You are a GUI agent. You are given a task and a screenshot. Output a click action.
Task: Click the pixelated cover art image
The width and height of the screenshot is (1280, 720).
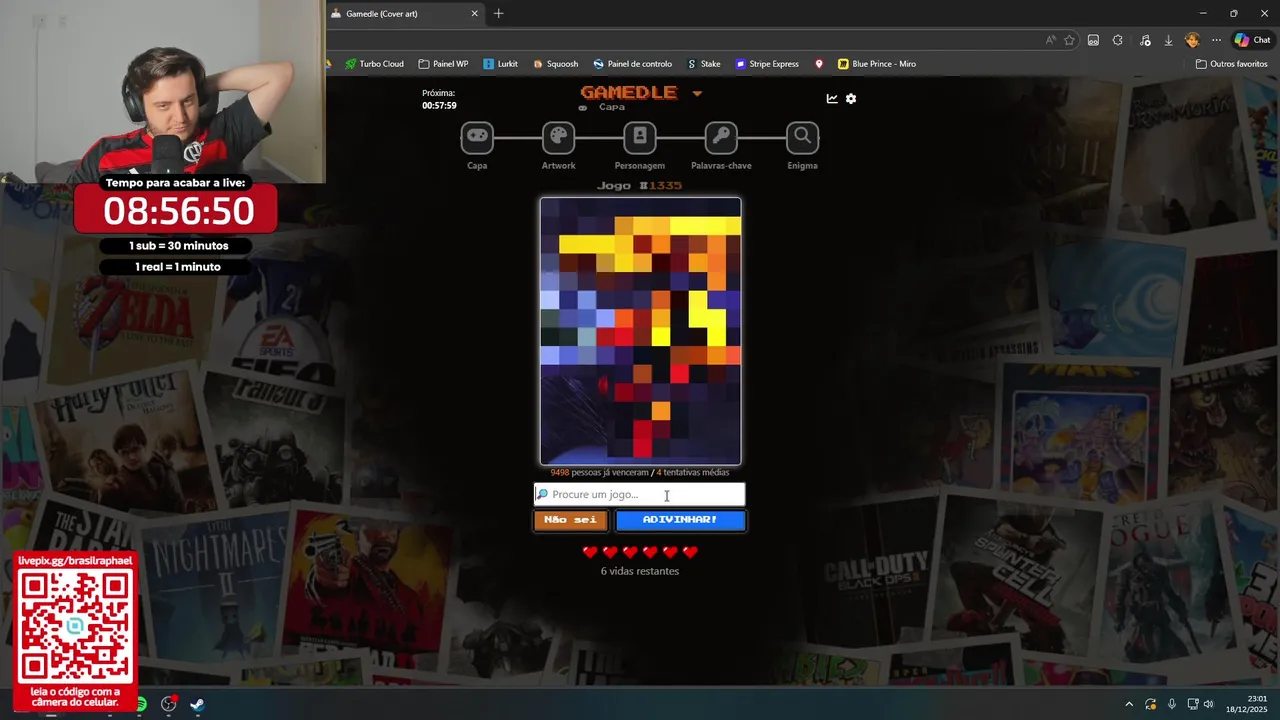point(641,331)
